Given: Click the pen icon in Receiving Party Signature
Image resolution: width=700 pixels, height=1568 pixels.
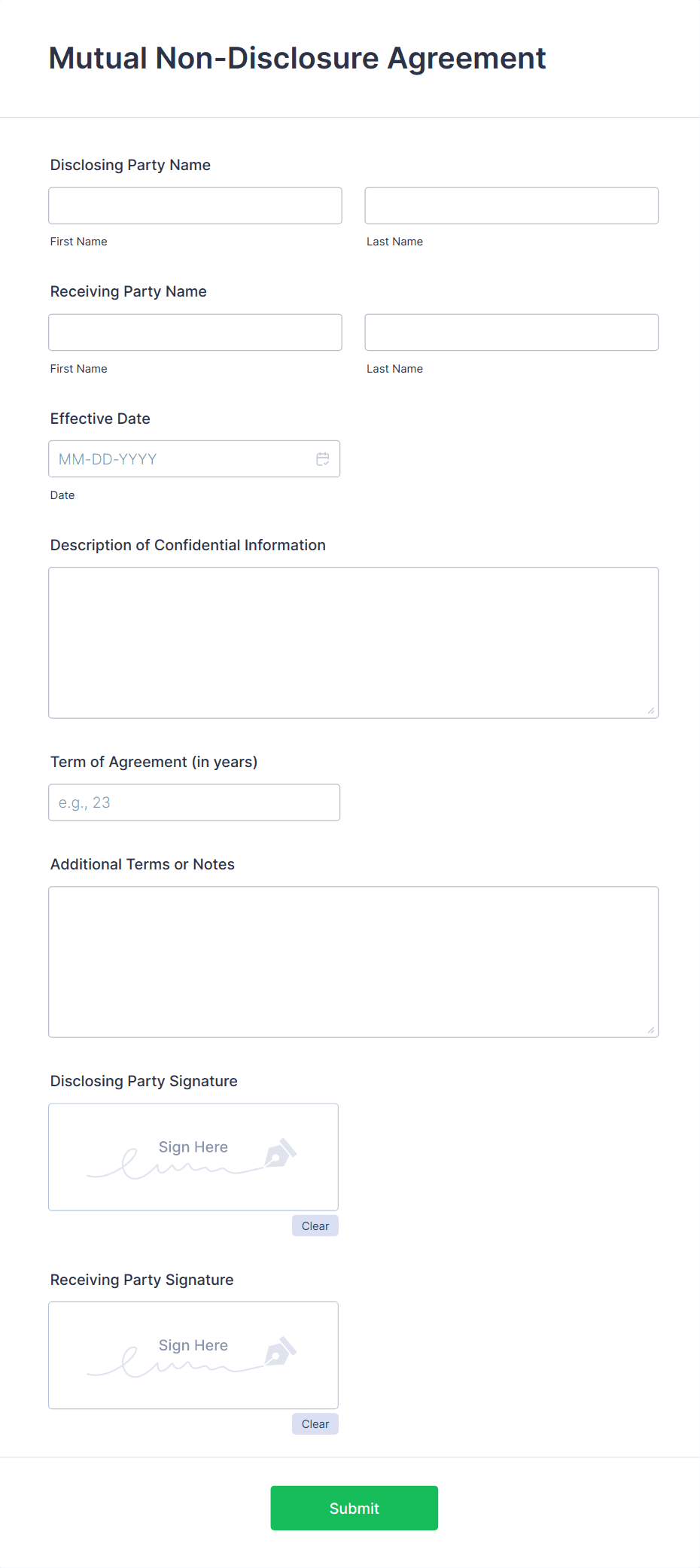Looking at the screenshot, I should point(280,1352).
